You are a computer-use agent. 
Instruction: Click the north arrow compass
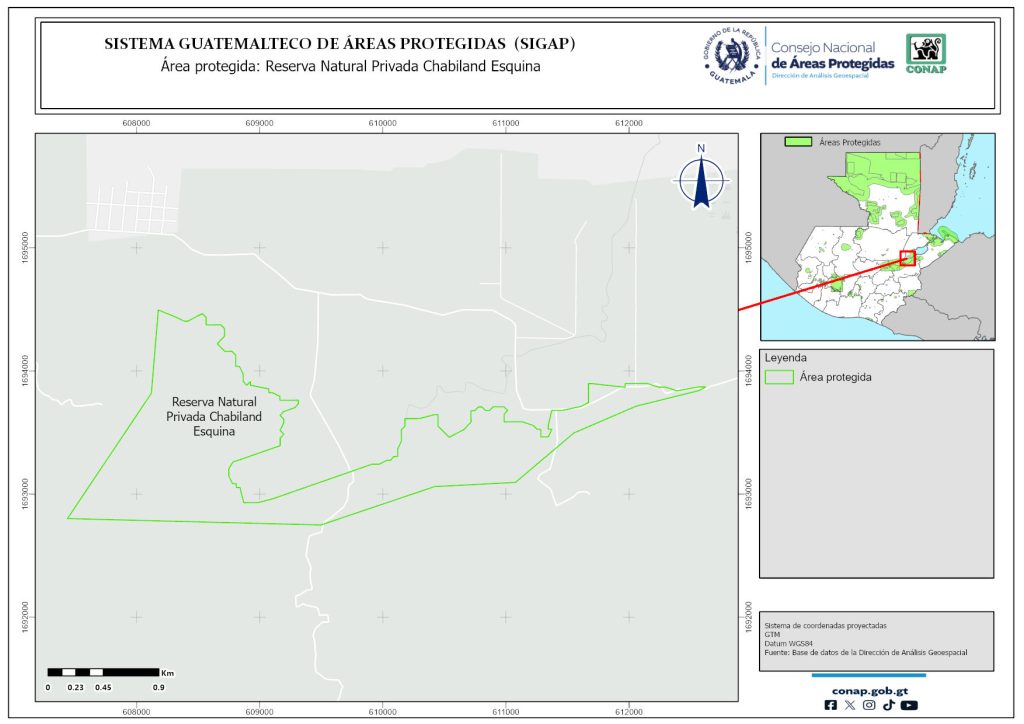[x=702, y=178]
